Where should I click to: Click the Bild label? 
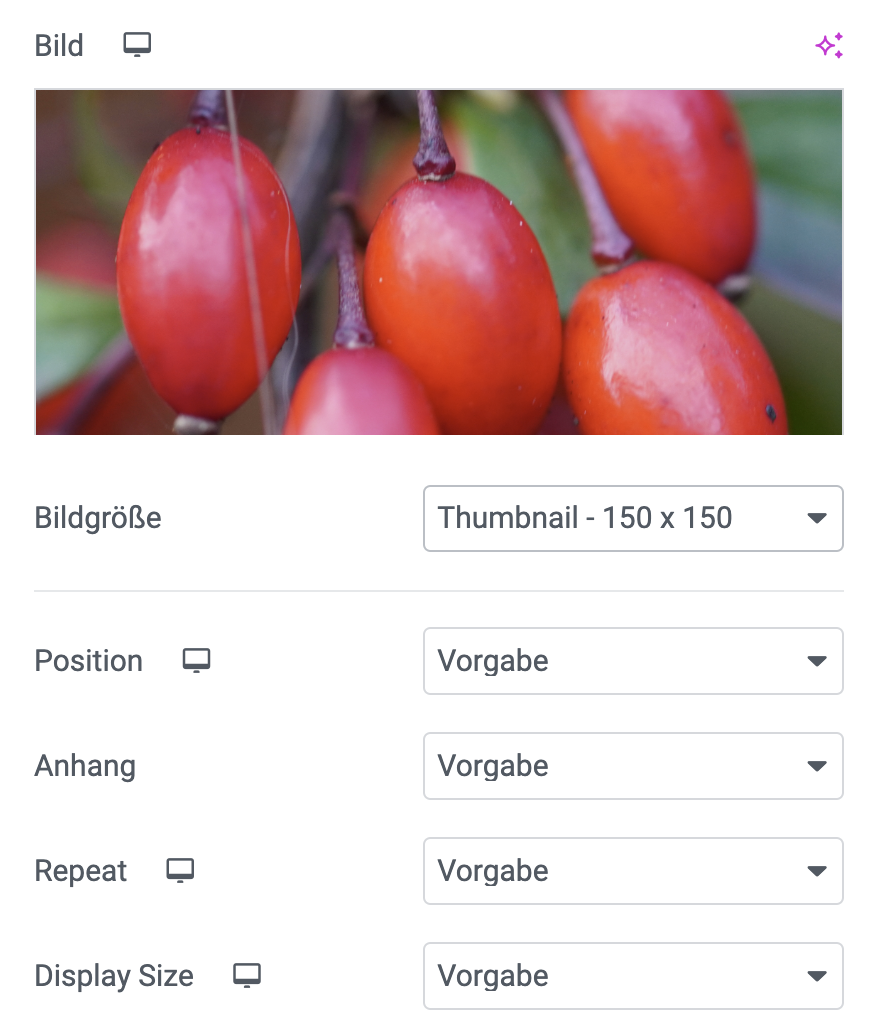(59, 46)
